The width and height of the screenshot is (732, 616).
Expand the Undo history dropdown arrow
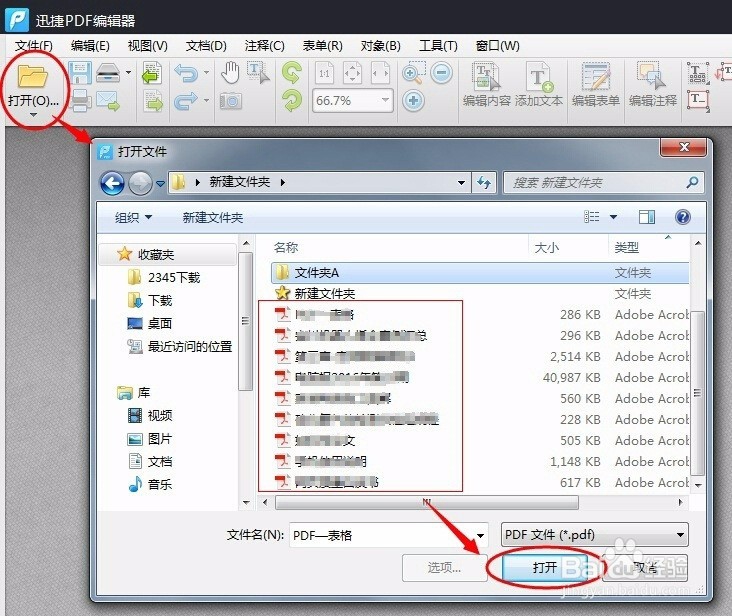(x=206, y=73)
